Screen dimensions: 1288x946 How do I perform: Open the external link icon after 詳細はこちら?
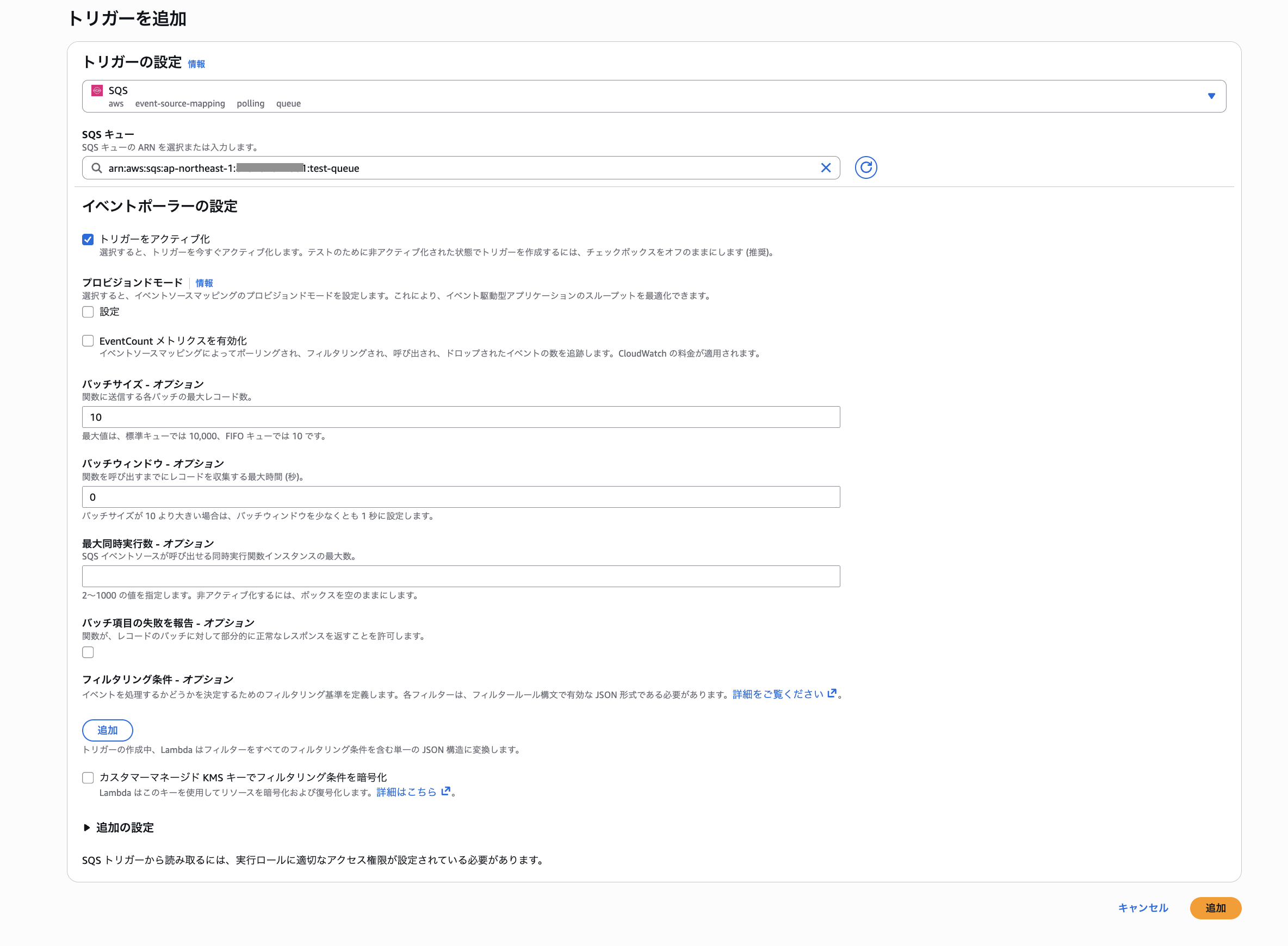pos(447,792)
